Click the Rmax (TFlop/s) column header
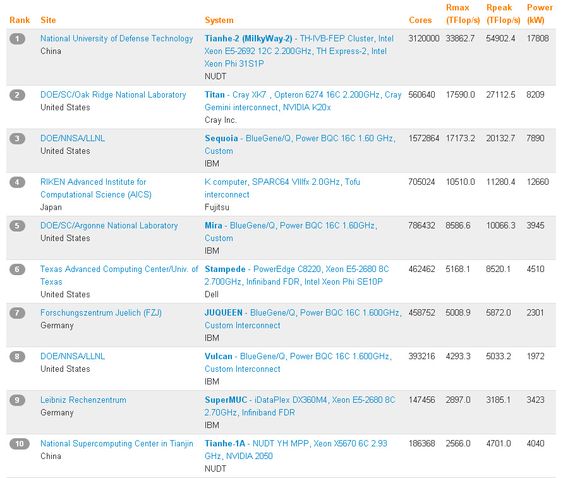The height and width of the screenshot is (478, 563). 463,14
